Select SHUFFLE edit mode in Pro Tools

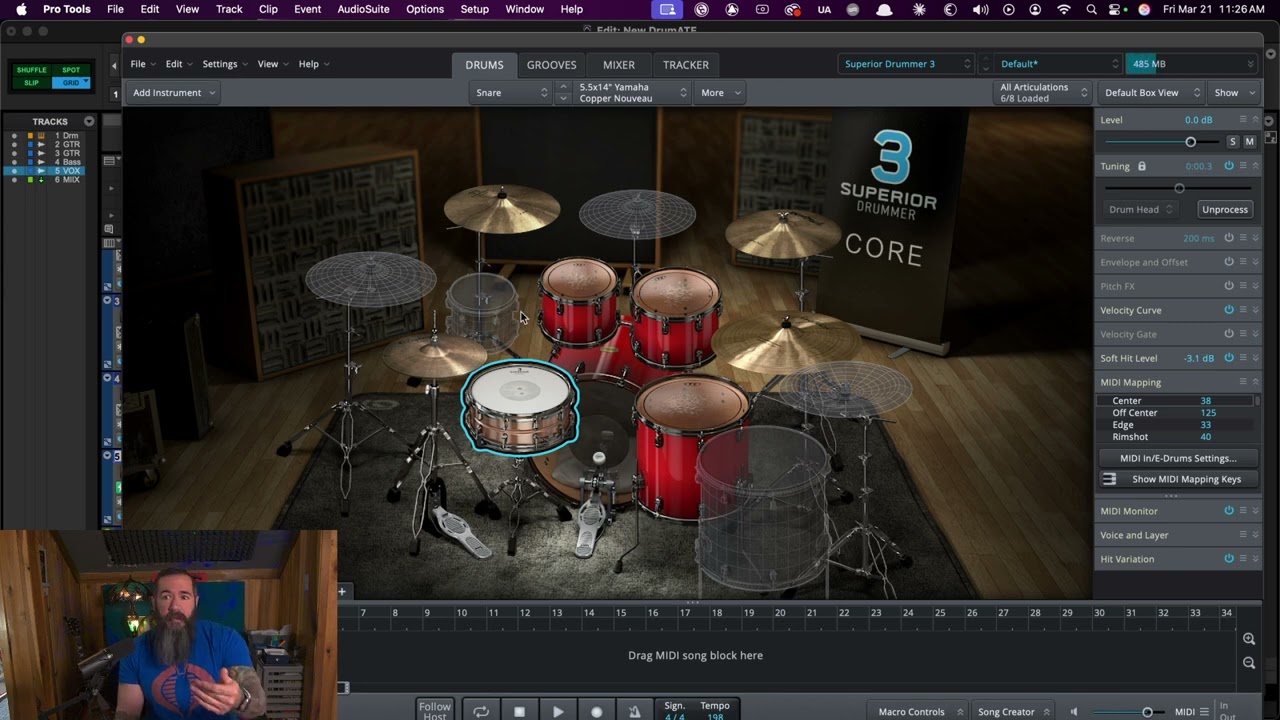click(32, 70)
